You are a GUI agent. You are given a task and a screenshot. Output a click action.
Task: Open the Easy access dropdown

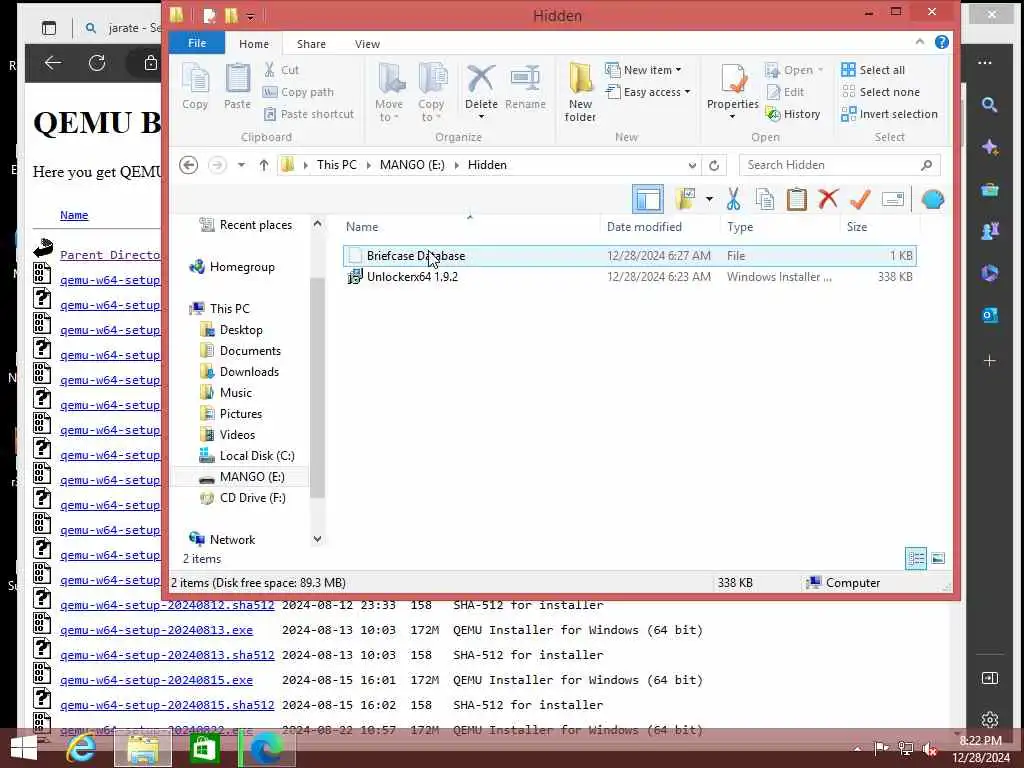point(648,92)
